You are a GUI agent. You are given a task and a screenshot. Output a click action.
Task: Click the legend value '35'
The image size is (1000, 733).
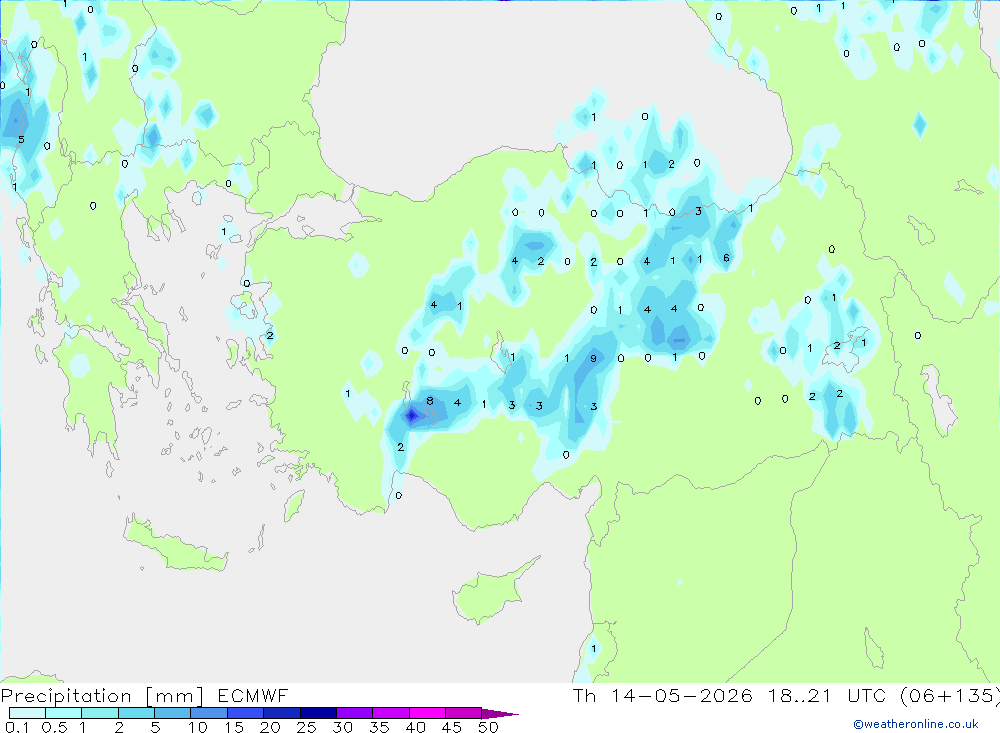(379, 727)
